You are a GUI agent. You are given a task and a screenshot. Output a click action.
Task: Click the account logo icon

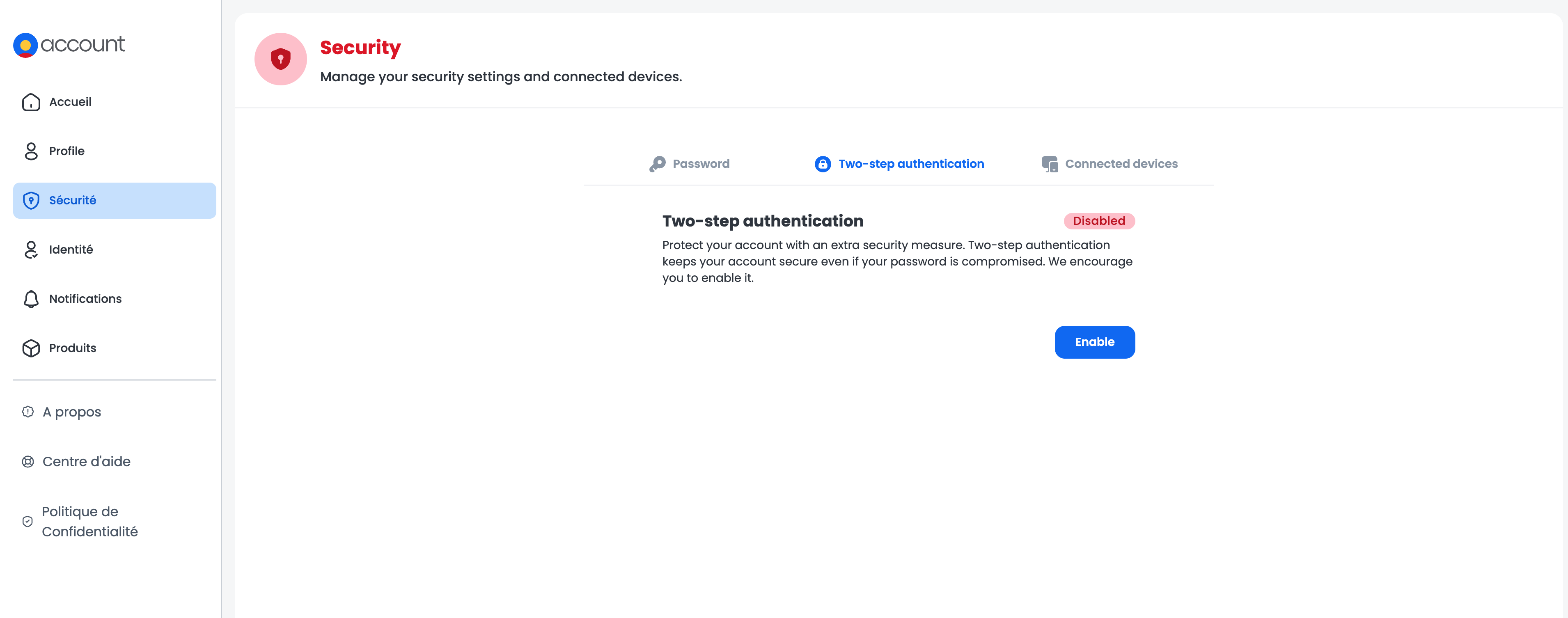point(25,45)
